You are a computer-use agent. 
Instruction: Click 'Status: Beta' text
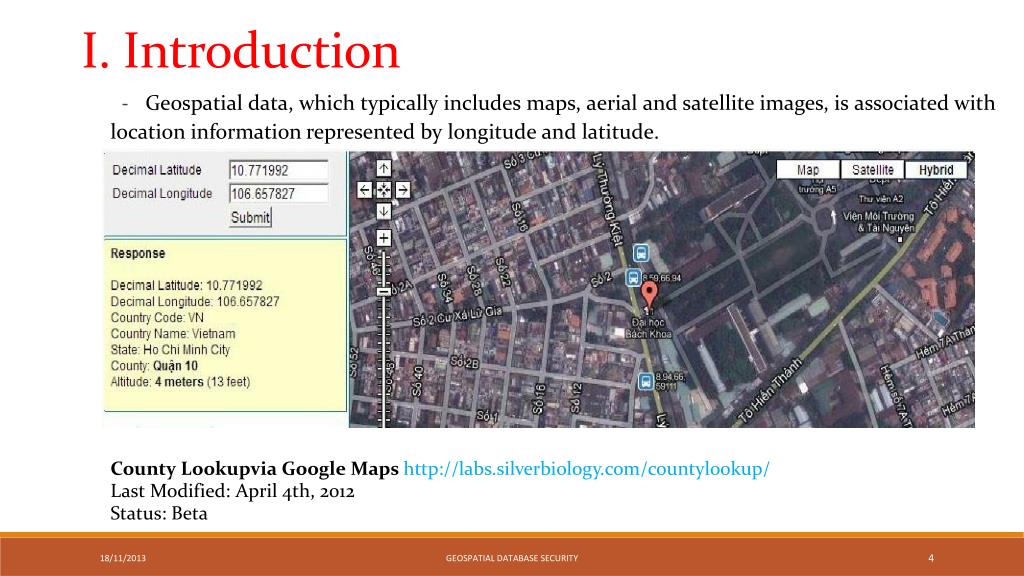159,513
